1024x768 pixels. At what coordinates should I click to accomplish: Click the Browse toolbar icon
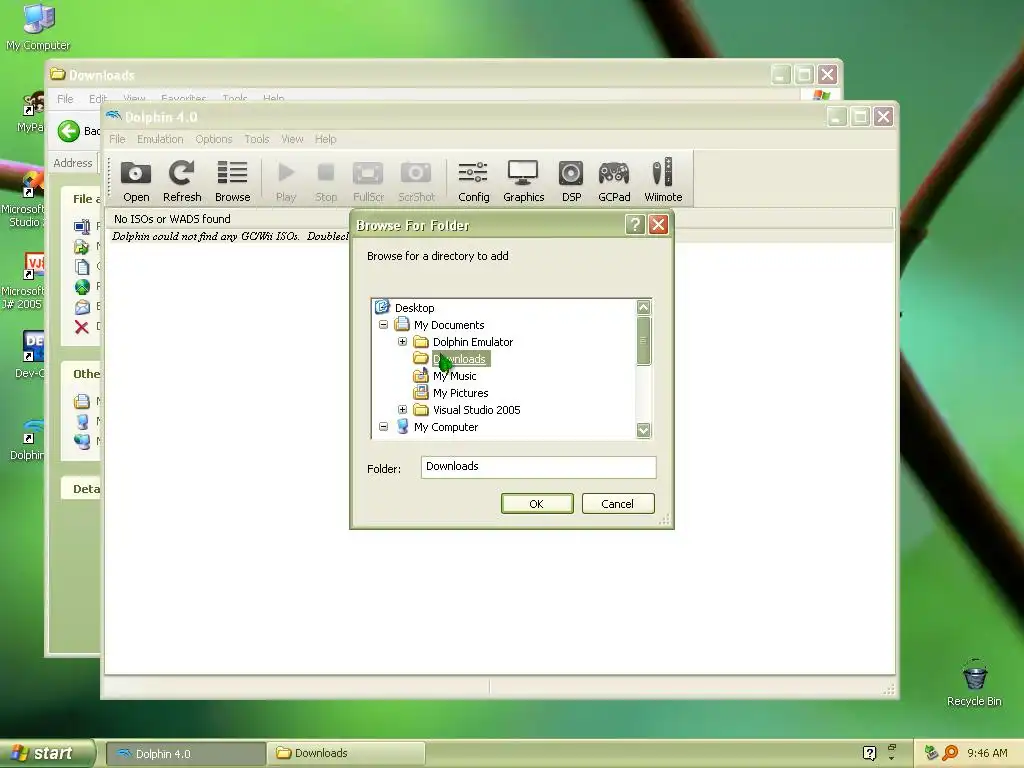click(232, 181)
